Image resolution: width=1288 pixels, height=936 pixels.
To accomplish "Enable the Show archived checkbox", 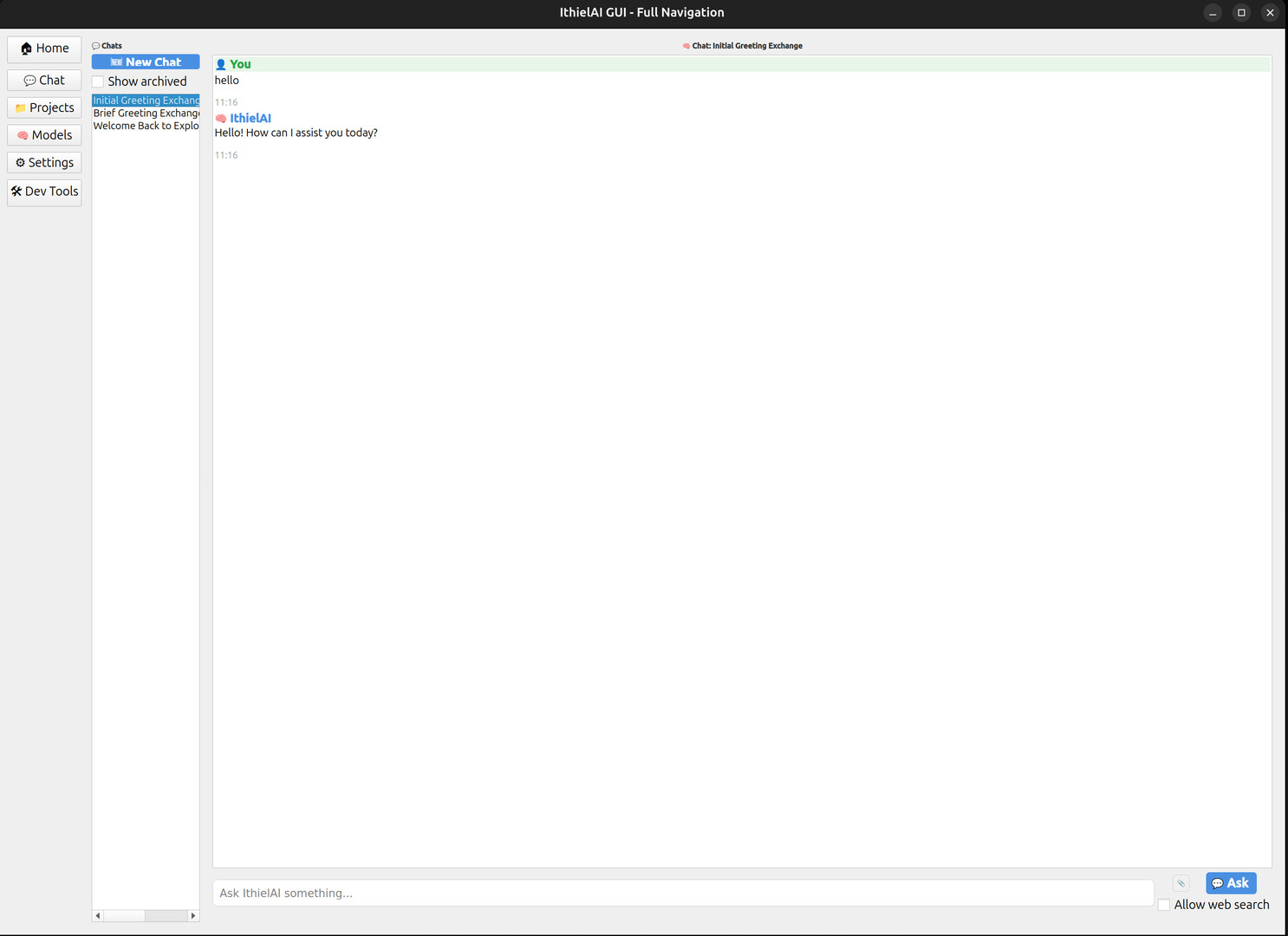I will point(98,81).
